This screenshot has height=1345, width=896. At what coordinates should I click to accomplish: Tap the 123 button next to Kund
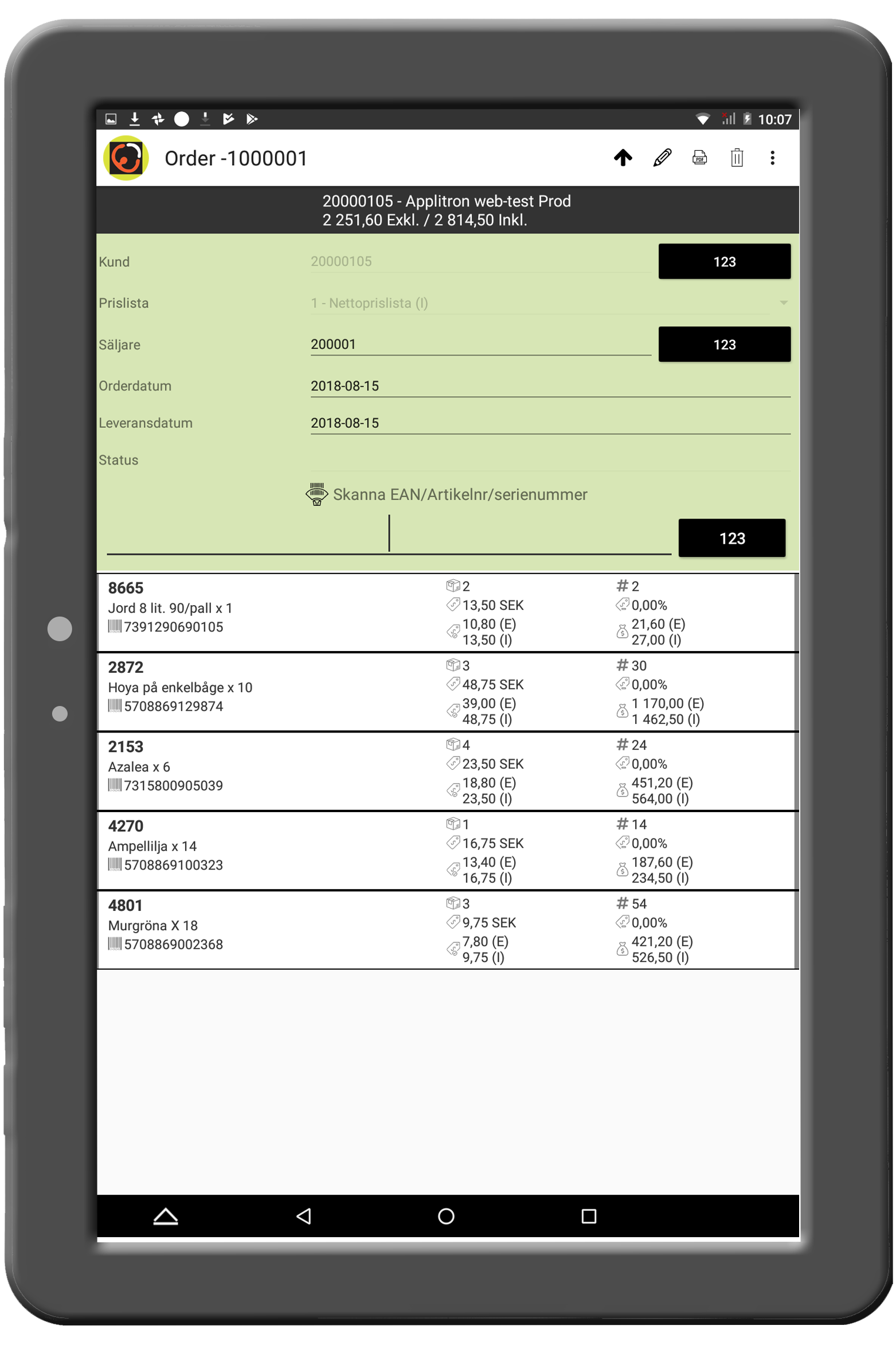point(724,261)
